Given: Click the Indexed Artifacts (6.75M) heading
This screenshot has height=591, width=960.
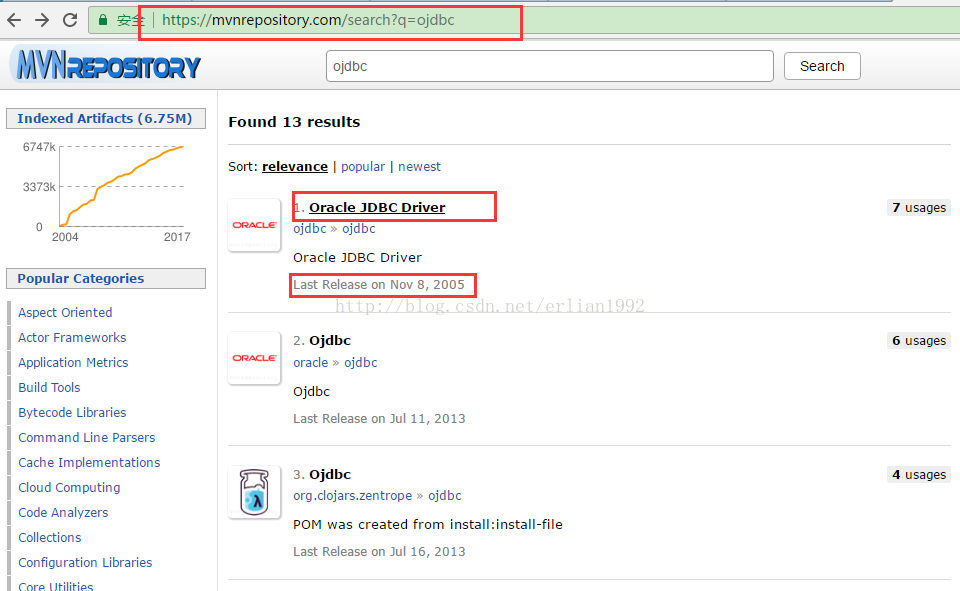Looking at the screenshot, I should (105, 119).
